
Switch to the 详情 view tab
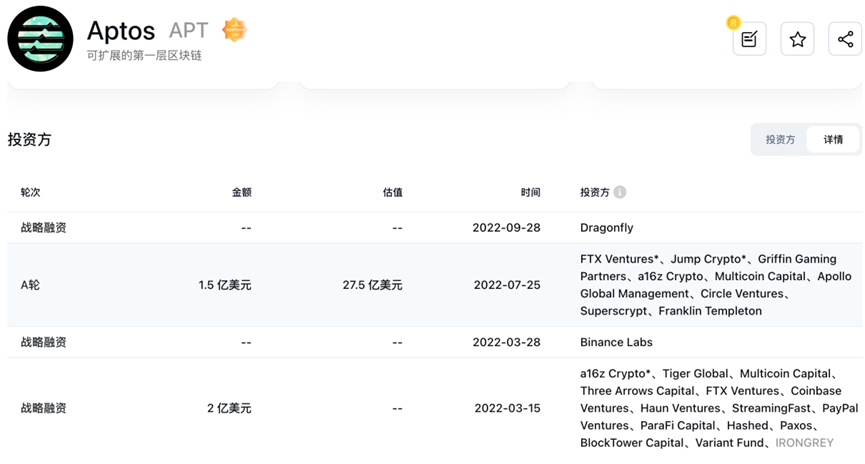pyautogui.click(x=833, y=140)
